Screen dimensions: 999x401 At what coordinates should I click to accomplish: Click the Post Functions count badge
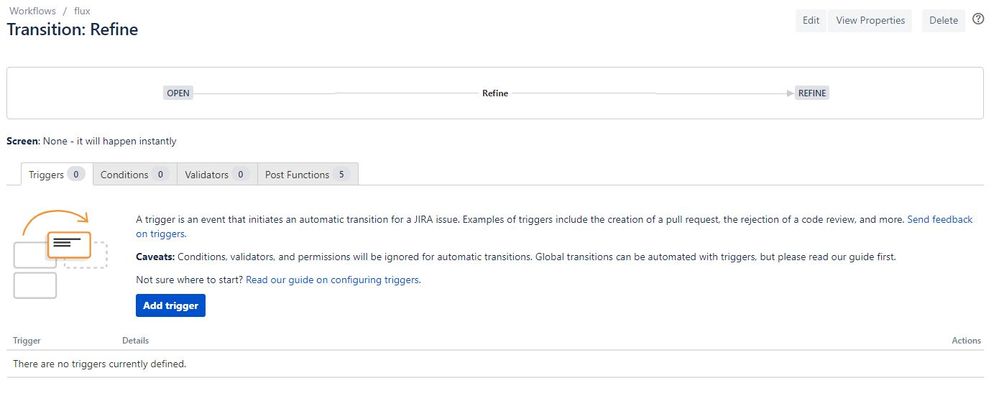point(341,174)
